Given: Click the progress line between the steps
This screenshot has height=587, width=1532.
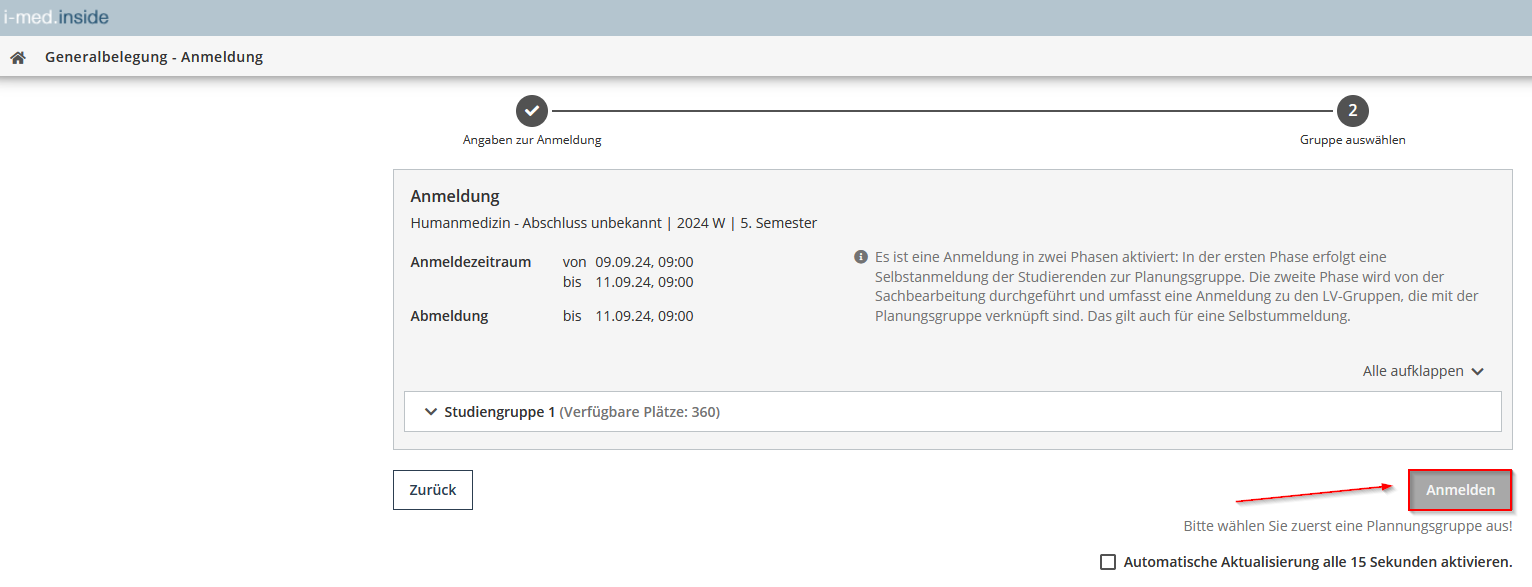Looking at the screenshot, I should [942, 111].
